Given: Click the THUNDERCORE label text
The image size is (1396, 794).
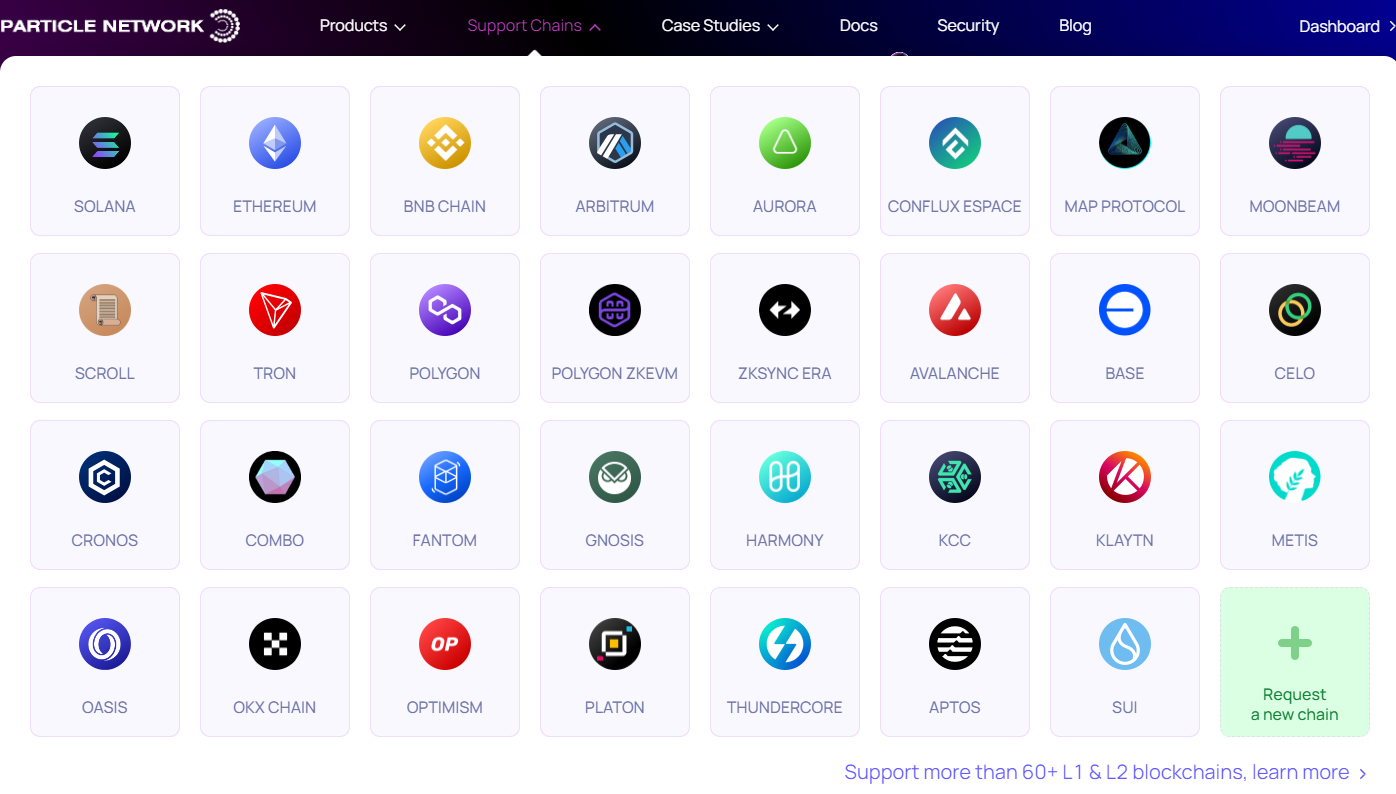Looking at the screenshot, I should [785, 708].
